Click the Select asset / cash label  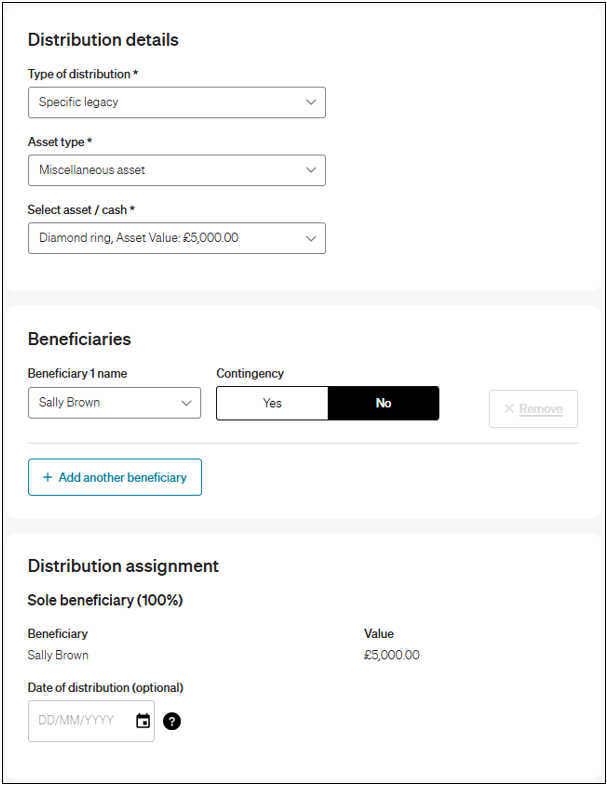coord(80,210)
